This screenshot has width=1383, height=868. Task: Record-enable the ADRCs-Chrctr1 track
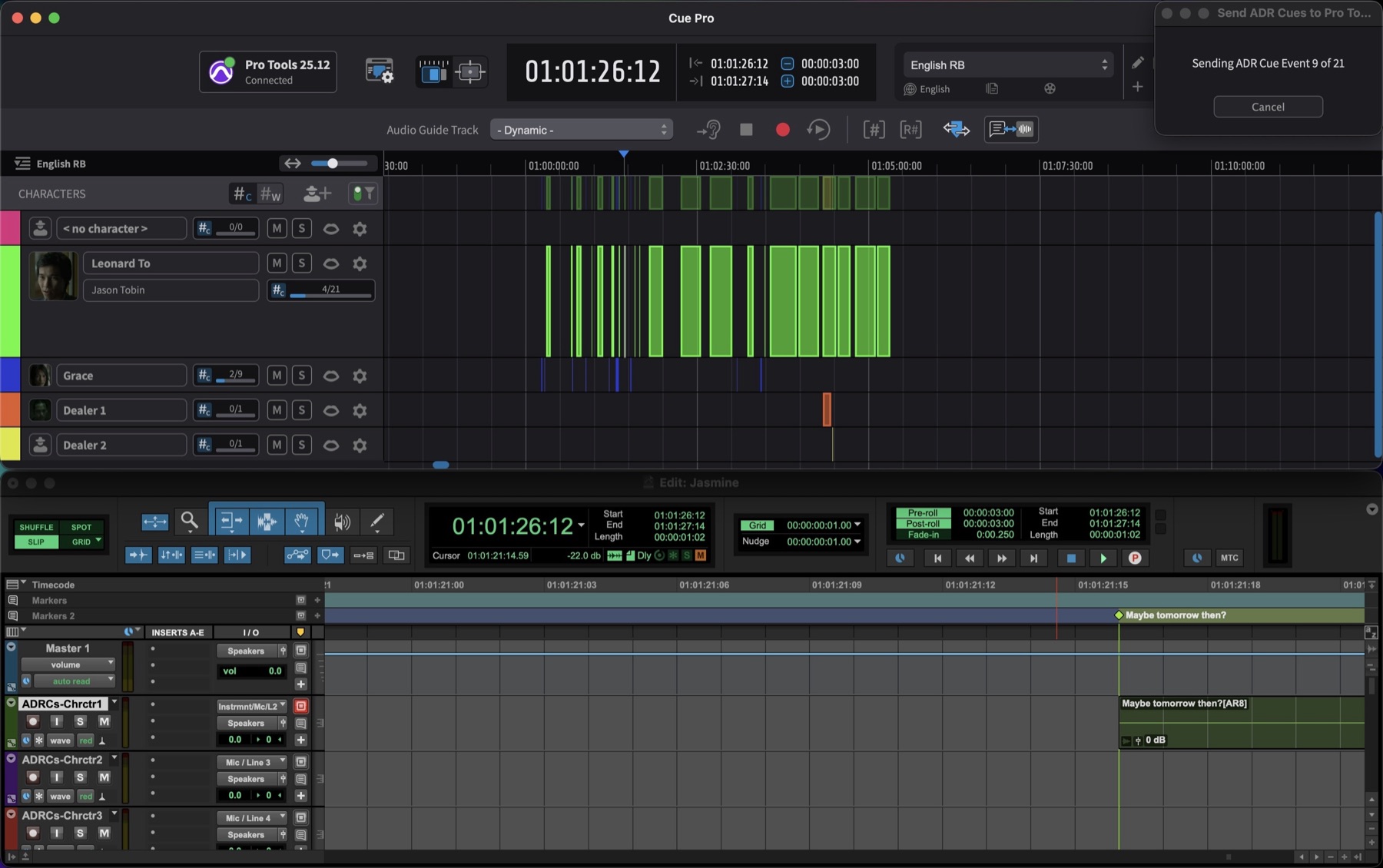point(33,721)
